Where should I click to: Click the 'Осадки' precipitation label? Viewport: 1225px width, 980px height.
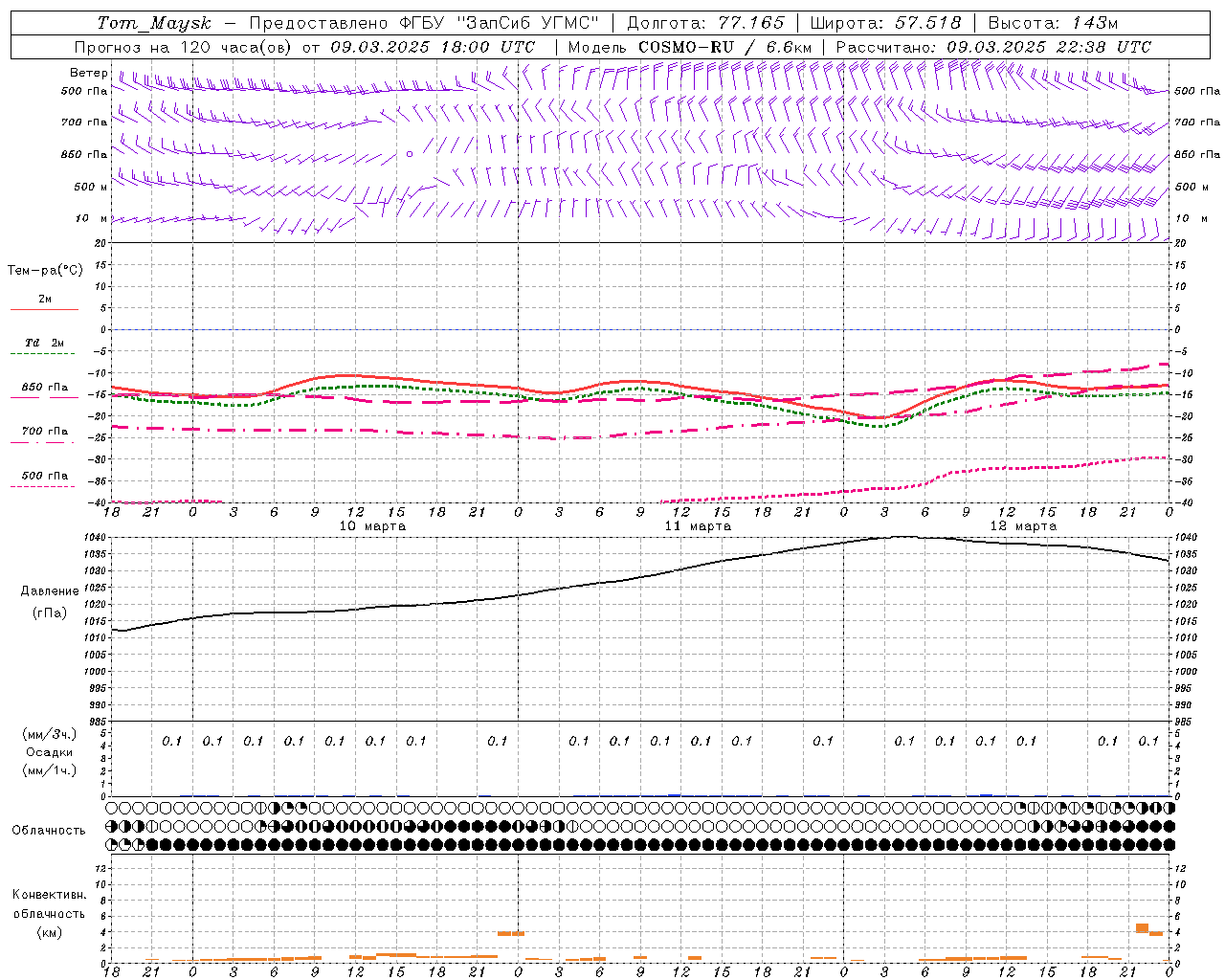[x=50, y=752]
